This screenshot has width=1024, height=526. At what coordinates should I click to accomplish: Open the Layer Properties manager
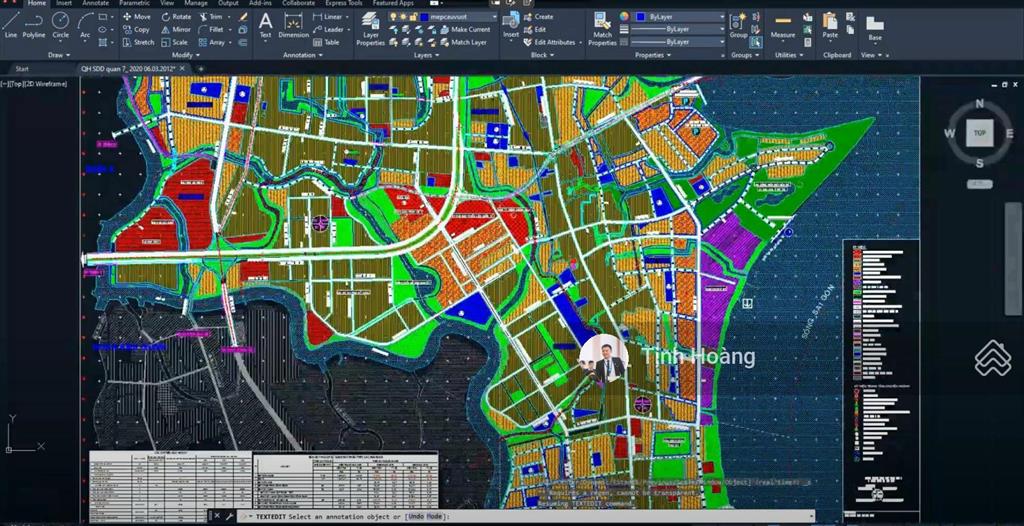click(x=370, y=29)
